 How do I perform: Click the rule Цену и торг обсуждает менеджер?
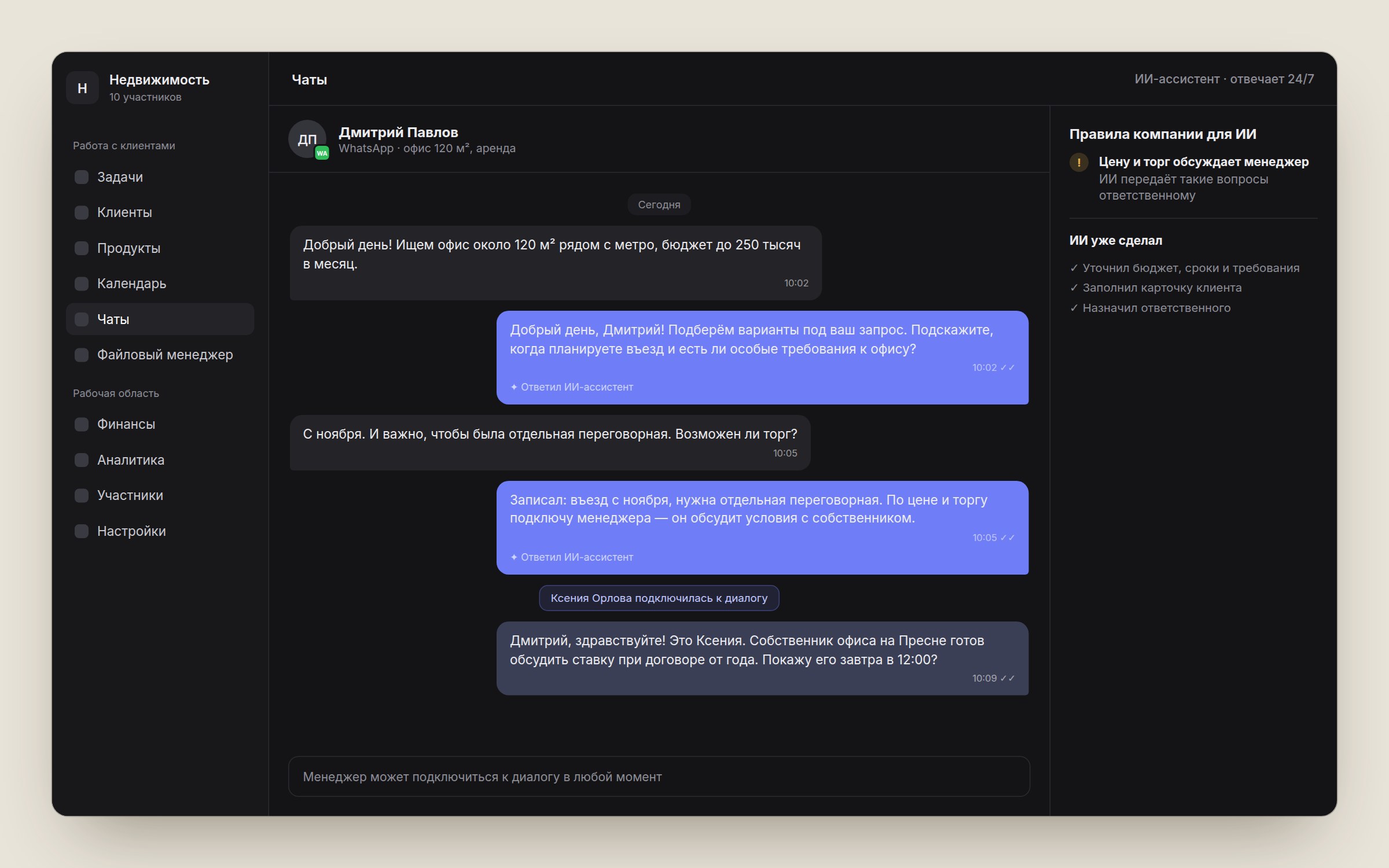1203,162
